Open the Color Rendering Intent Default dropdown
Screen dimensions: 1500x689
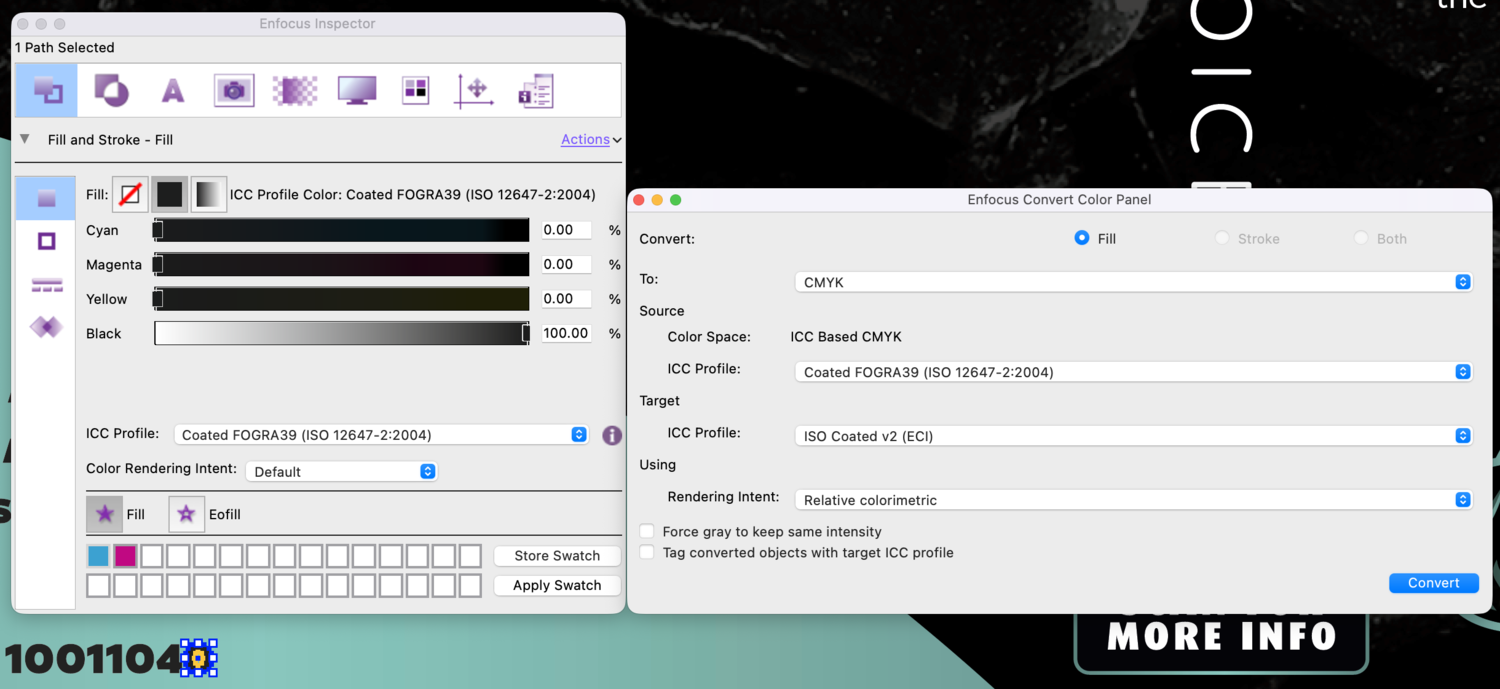click(341, 471)
